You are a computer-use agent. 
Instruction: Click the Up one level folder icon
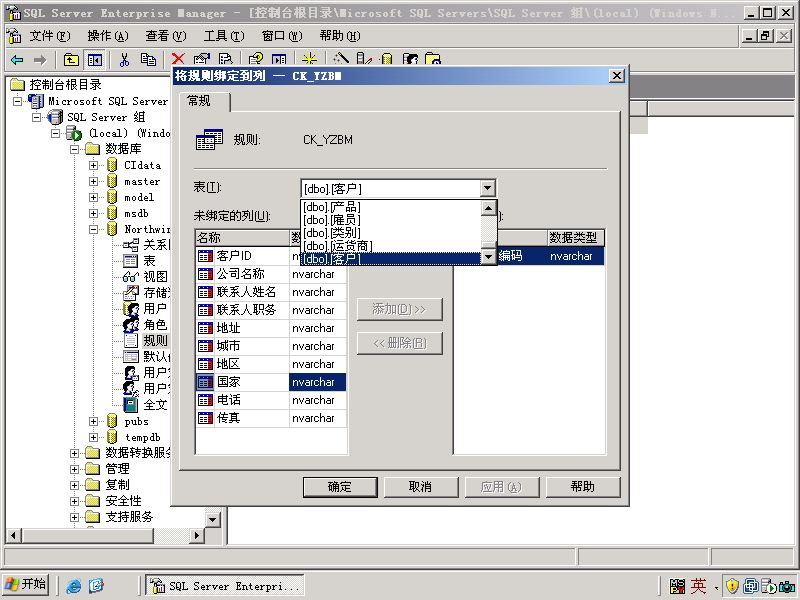[71, 60]
